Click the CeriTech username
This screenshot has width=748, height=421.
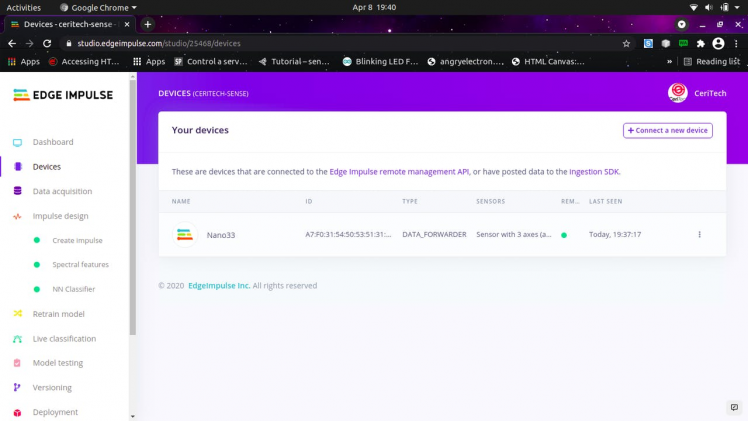click(710, 93)
